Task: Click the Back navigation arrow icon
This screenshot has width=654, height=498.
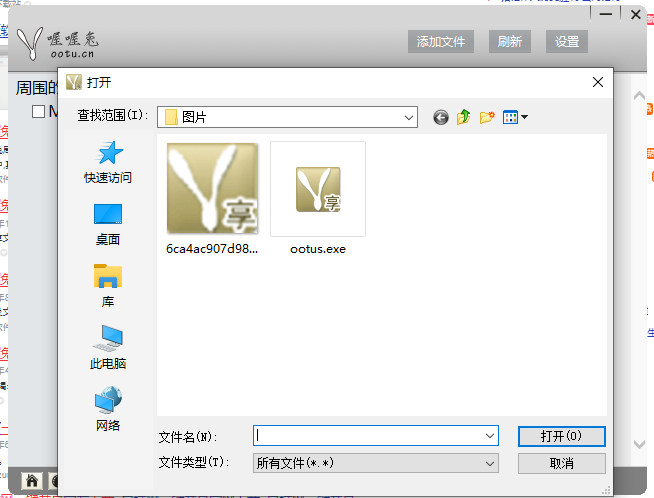Action: 440,117
